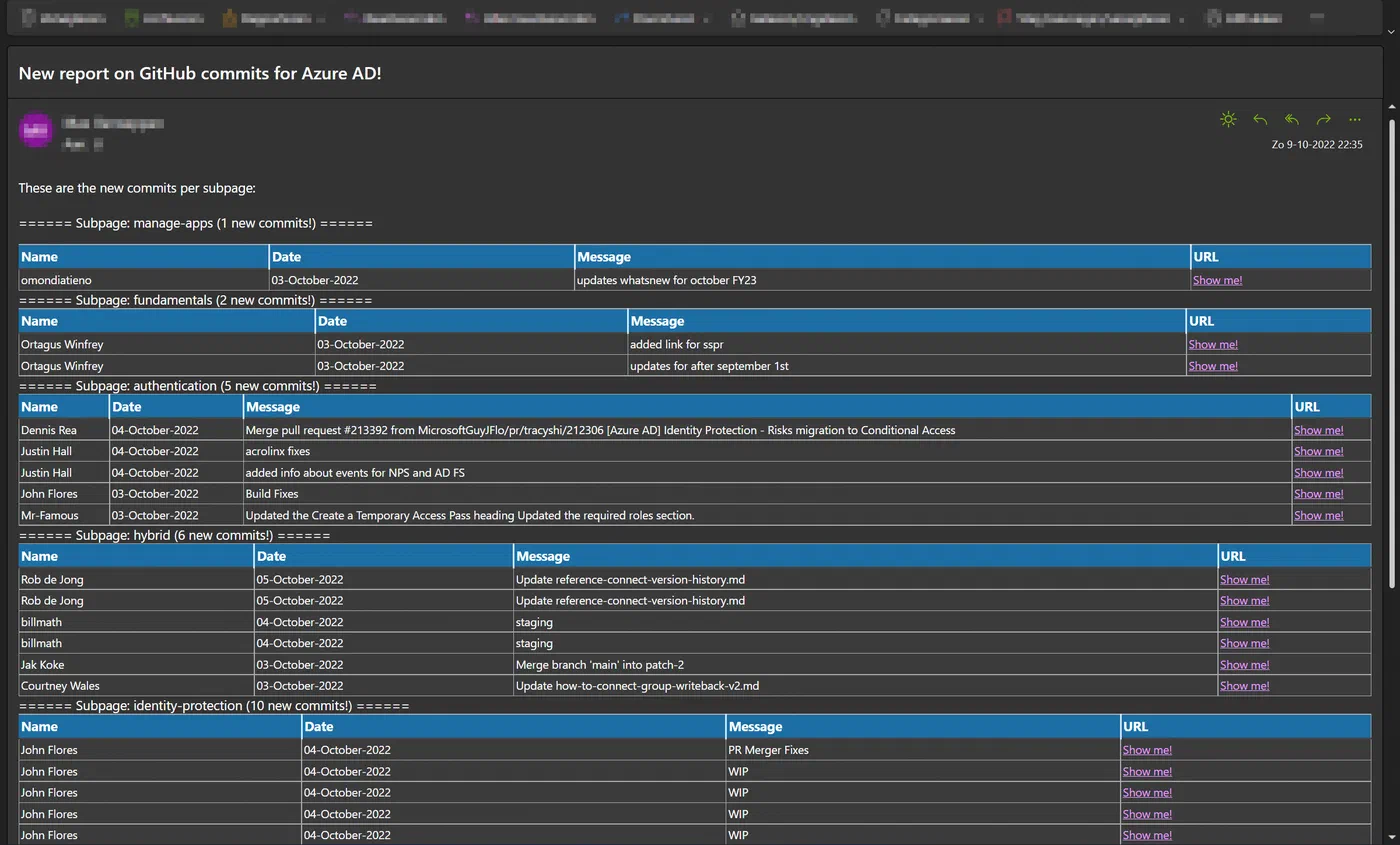The width and height of the screenshot is (1400, 845).
Task: Open Show me! link for omondiatieno commit
Action: (1217, 280)
